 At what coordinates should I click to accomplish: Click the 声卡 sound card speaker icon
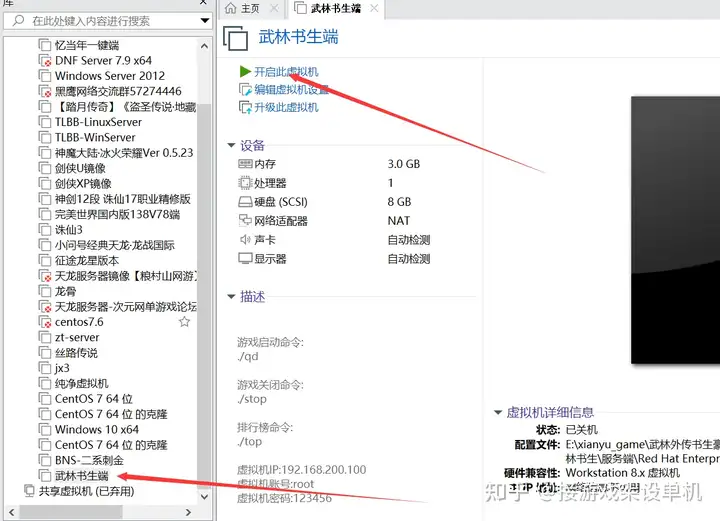pos(245,240)
